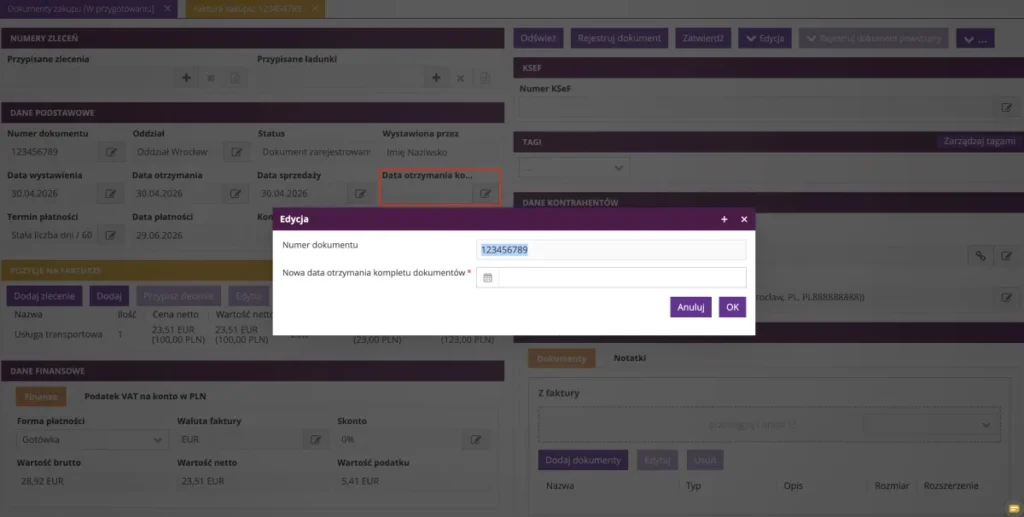Open the more actions "..." dropdown
Image resolution: width=1024 pixels, height=517 pixels.
click(975, 39)
